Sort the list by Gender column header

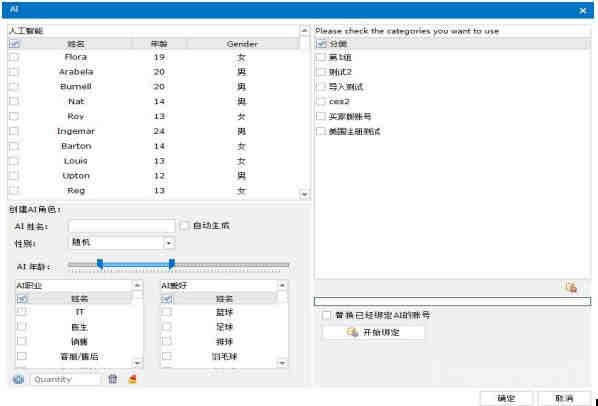coord(242,44)
